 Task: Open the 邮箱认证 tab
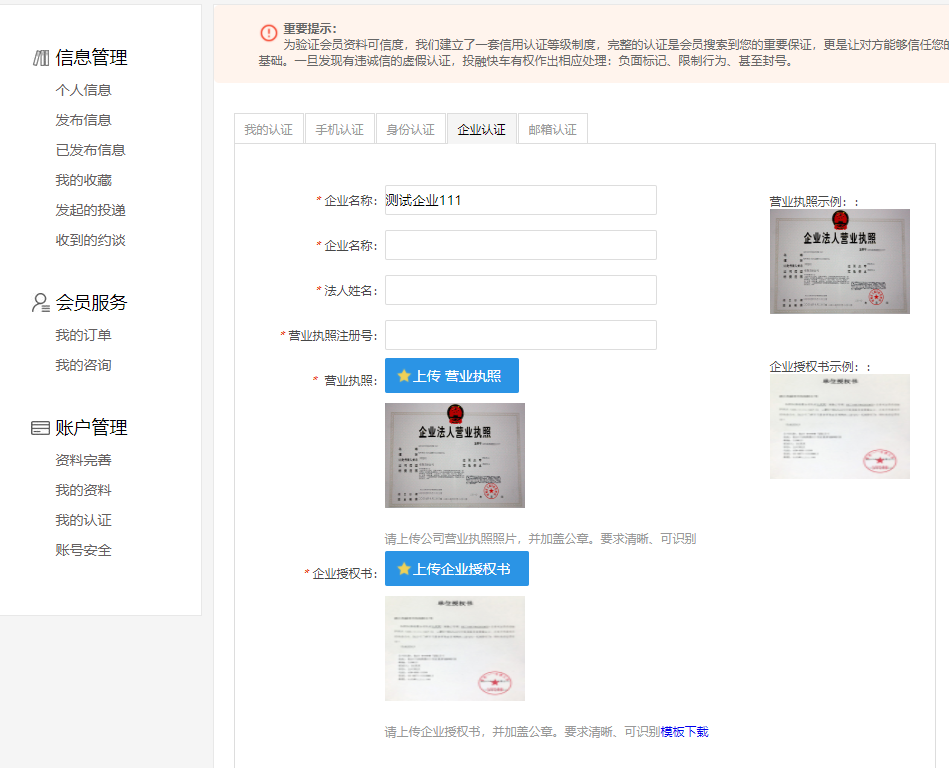pyautogui.click(x=552, y=128)
